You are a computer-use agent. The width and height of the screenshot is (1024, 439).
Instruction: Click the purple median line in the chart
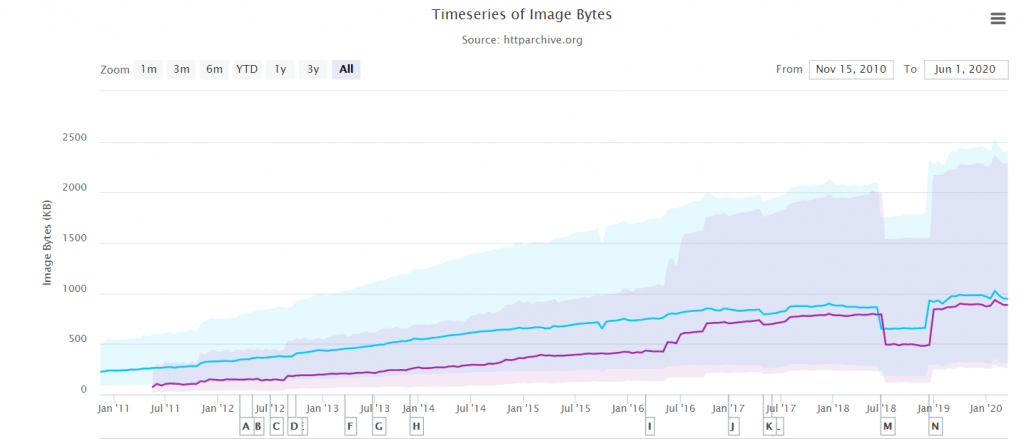coord(500,361)
